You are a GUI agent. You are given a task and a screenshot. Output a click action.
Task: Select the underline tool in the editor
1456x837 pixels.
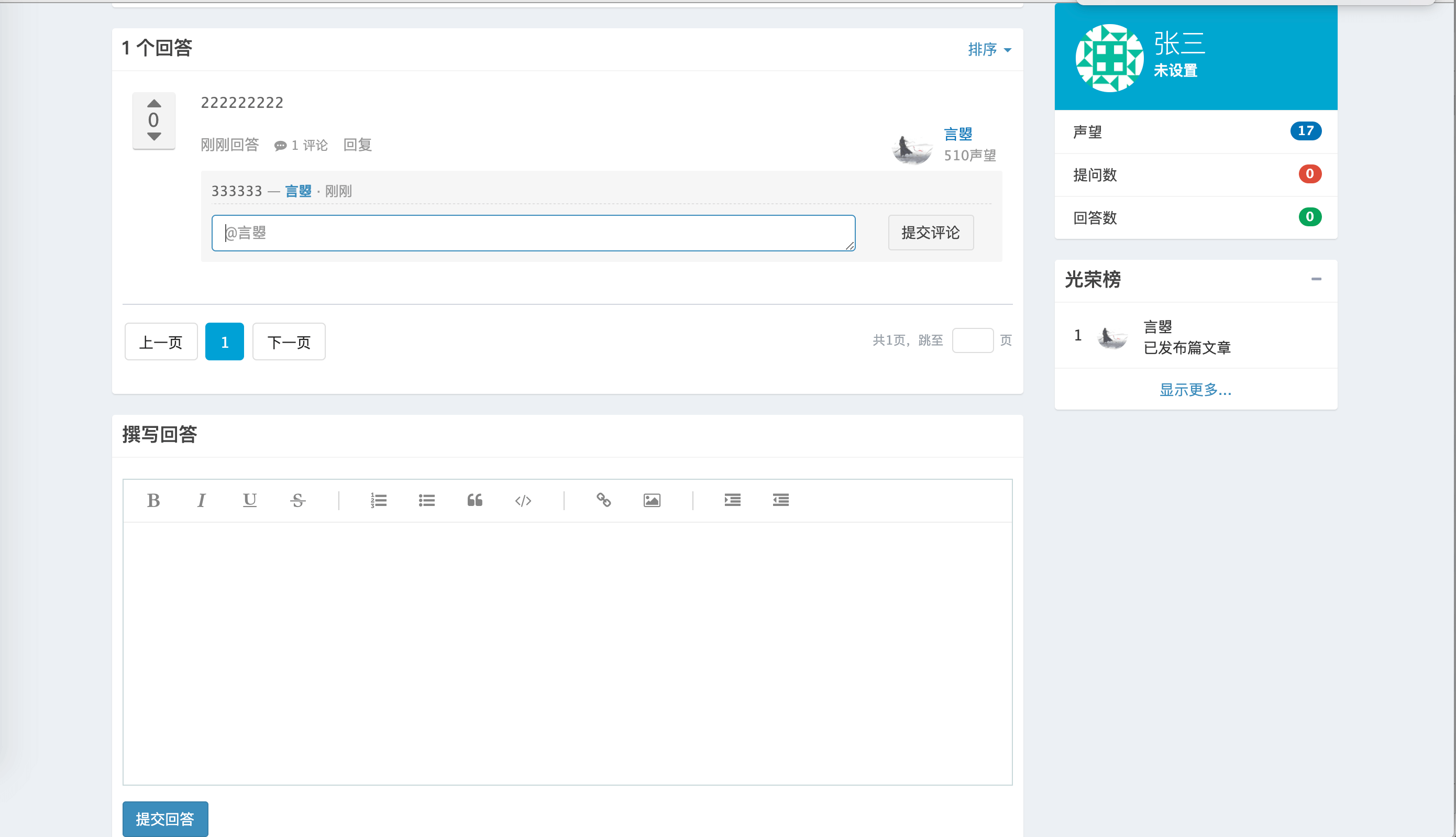tap(249, 501)
